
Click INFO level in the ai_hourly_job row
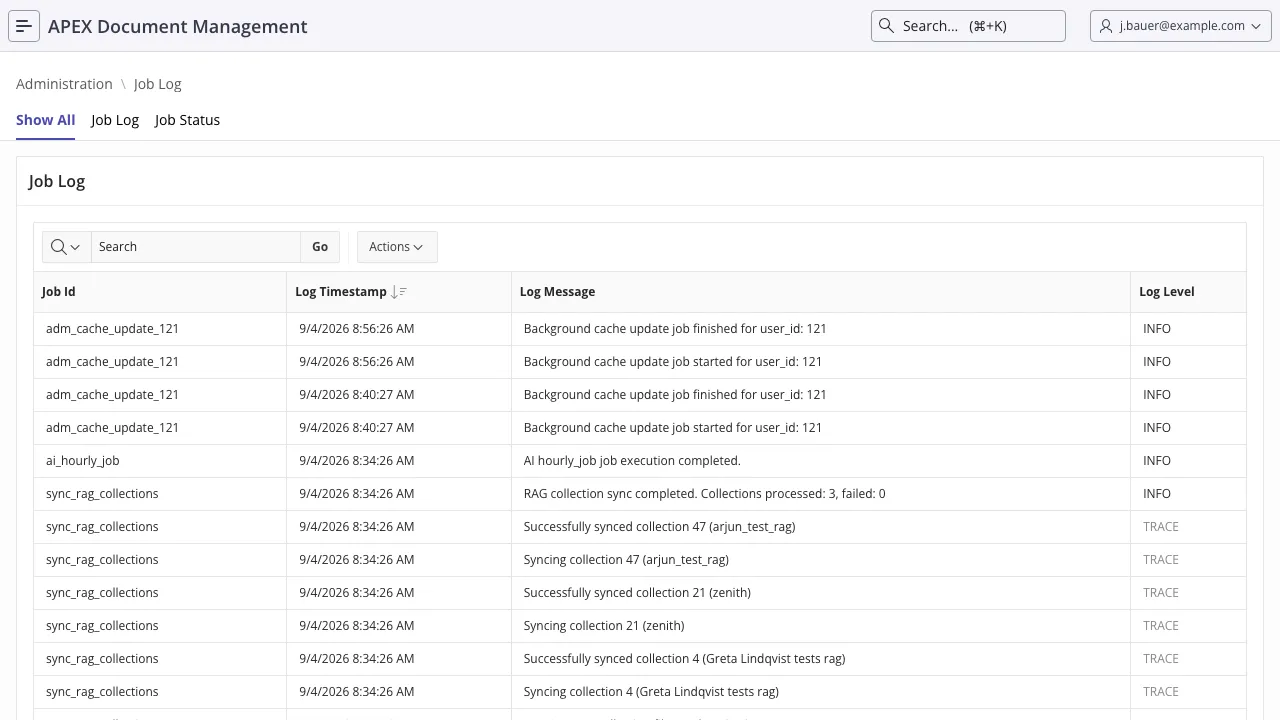pyautogui.click(x=1157, y=461)
